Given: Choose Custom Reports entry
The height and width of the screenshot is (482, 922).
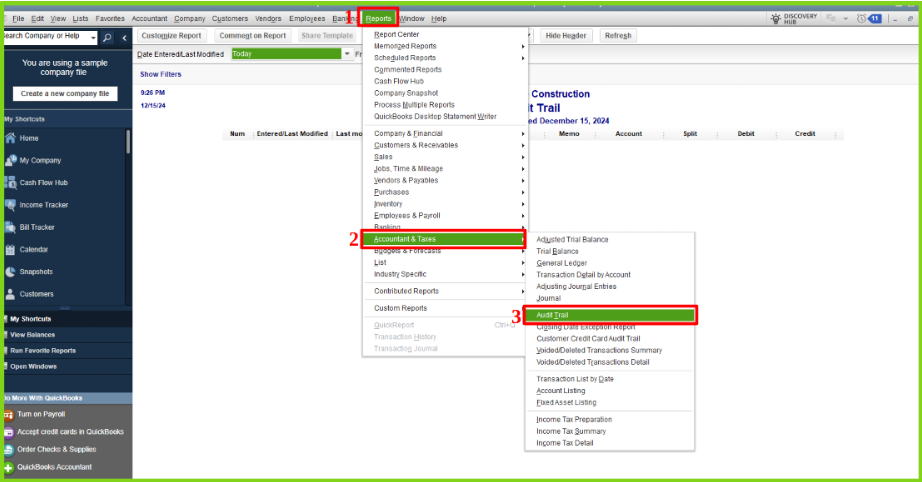Looking at the screenshot, I should click(400, 308).
